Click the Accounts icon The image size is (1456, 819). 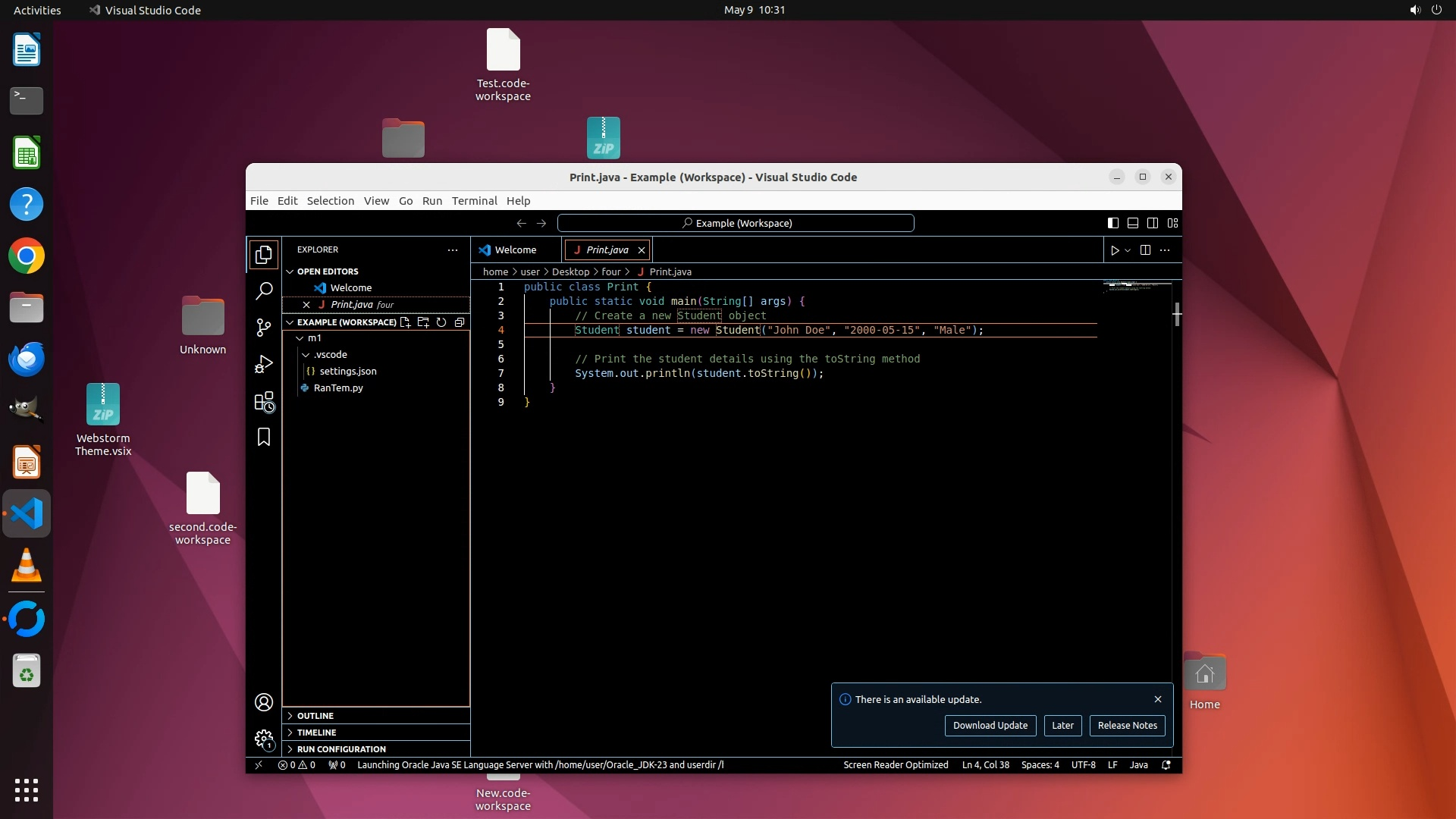tap(264, 702)
